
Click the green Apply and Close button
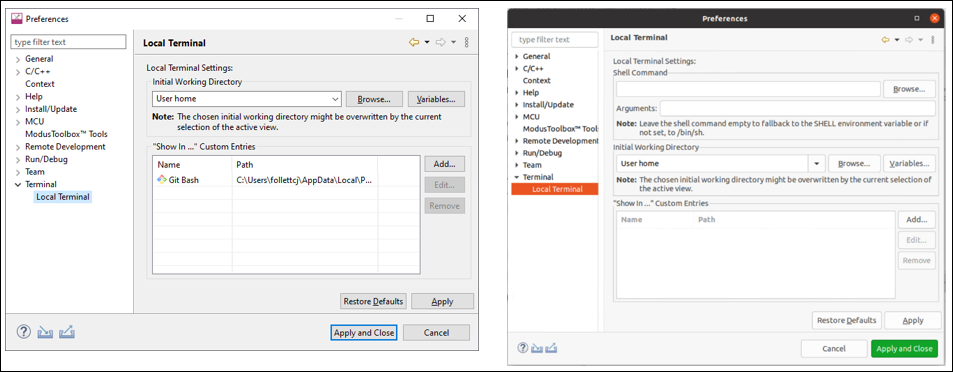point(904,348)
